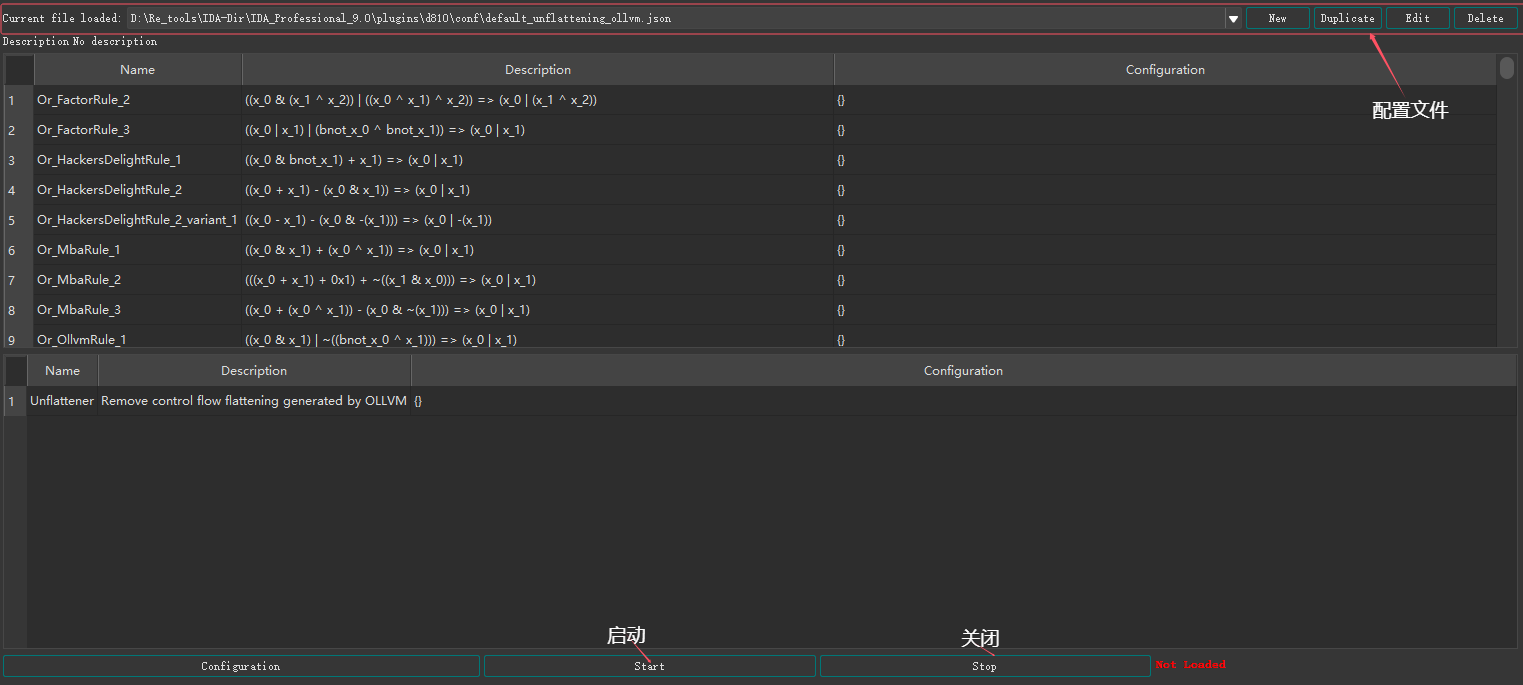Select the Or_OllvmRule_1 rule row
Screen dimensions: 1523x685
coord(82,340)
